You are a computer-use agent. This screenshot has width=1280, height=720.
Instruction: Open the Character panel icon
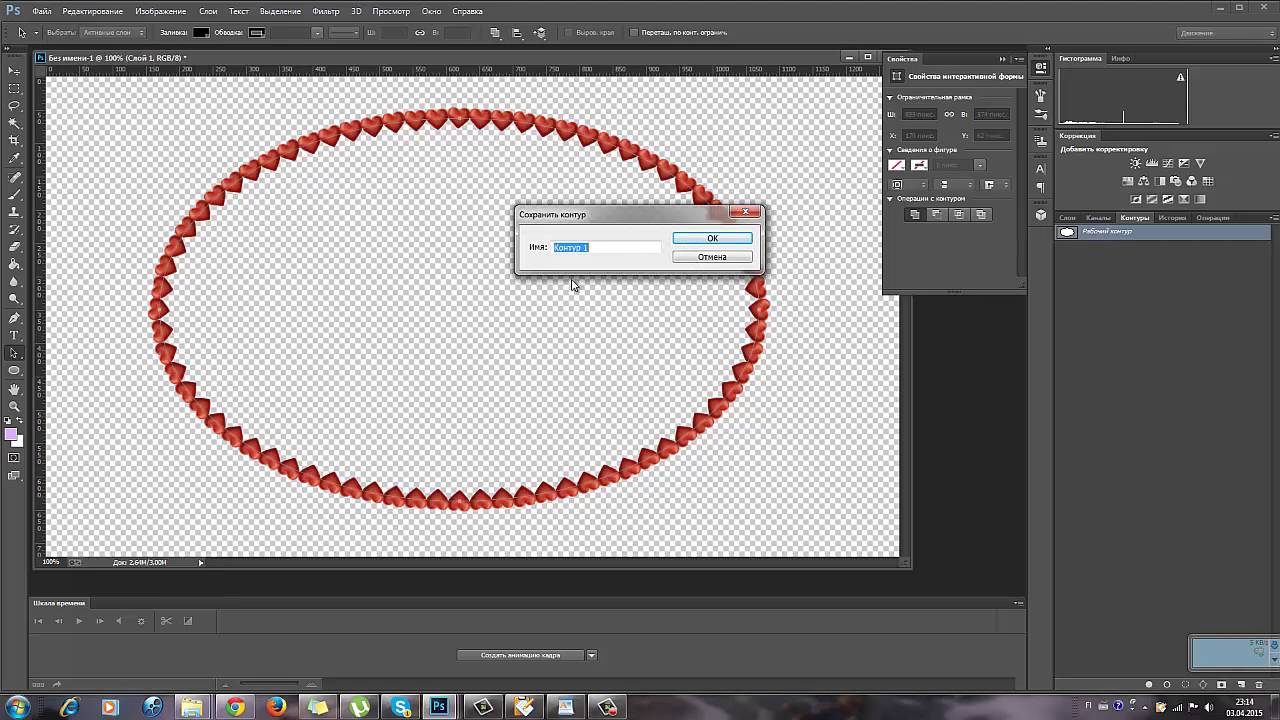pos(1041,169)
